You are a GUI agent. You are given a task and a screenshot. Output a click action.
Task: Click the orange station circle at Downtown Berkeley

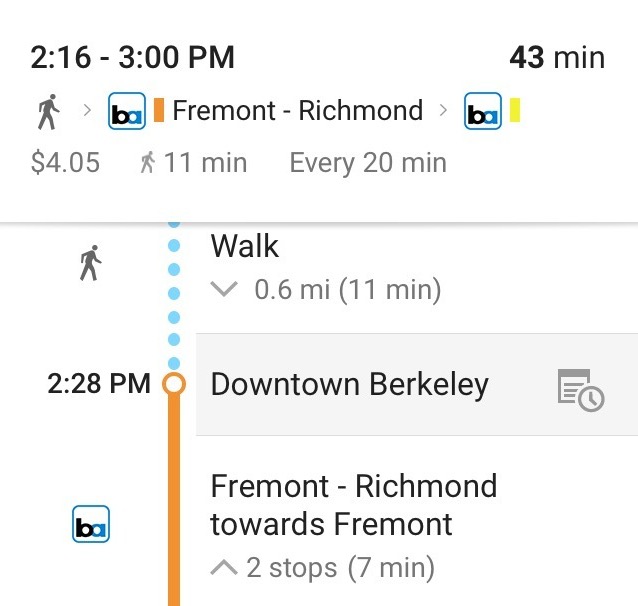(174, 384)
